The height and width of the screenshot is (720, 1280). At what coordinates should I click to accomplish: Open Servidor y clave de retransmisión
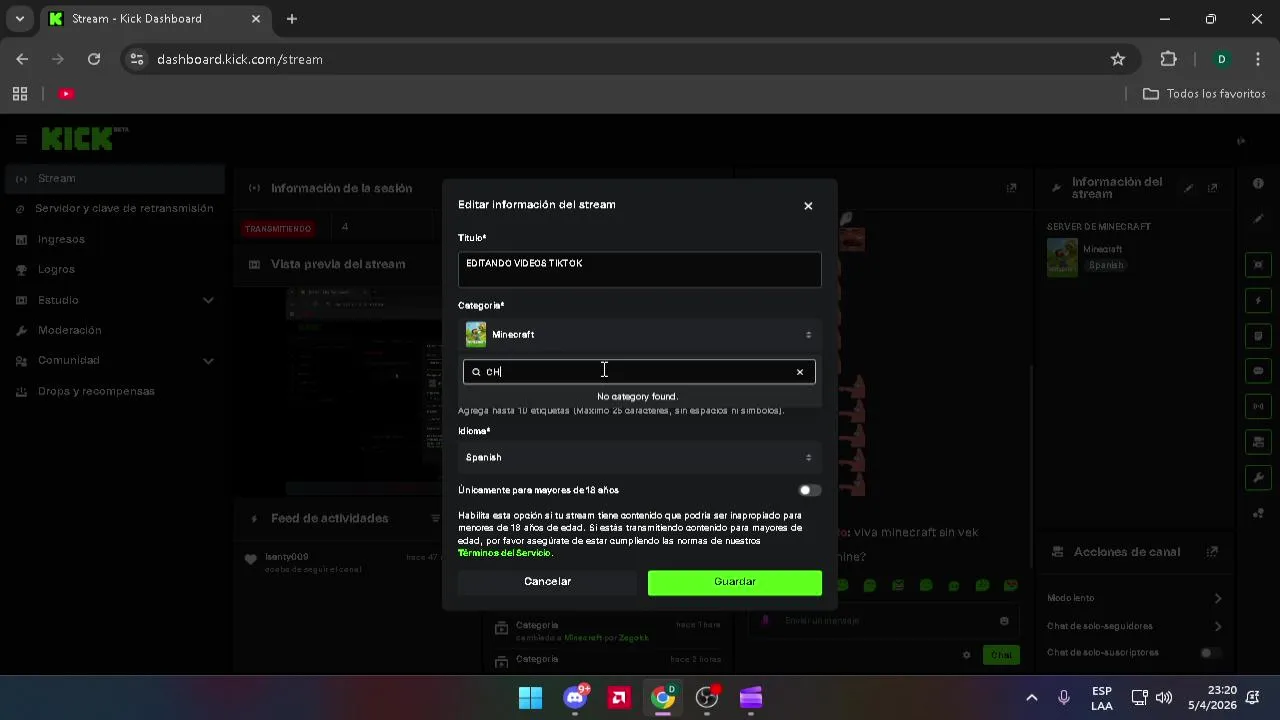114,208
